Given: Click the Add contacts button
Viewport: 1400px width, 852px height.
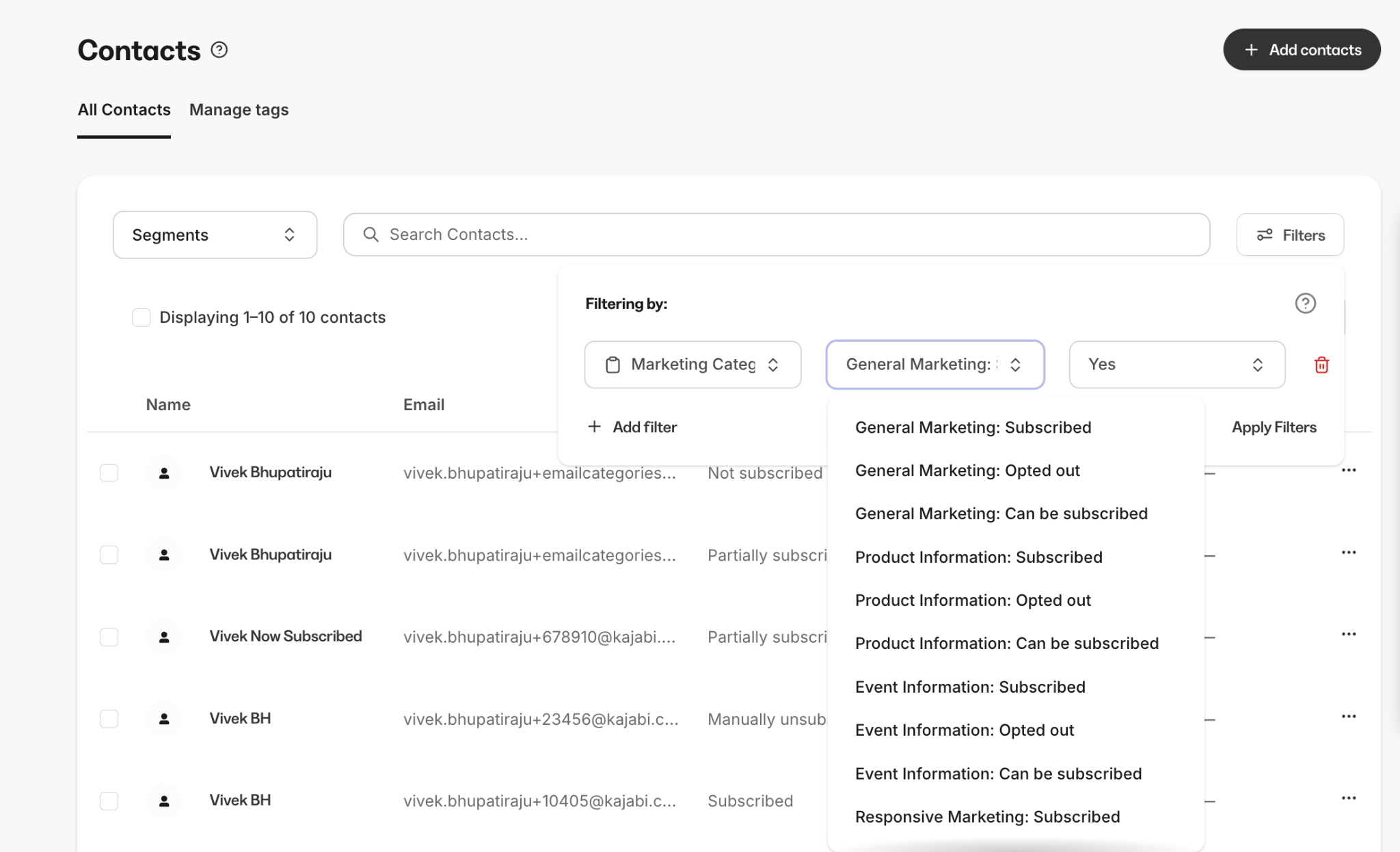Looking at the screenshot, I should pyautogui.click(x=1301, y=49).
